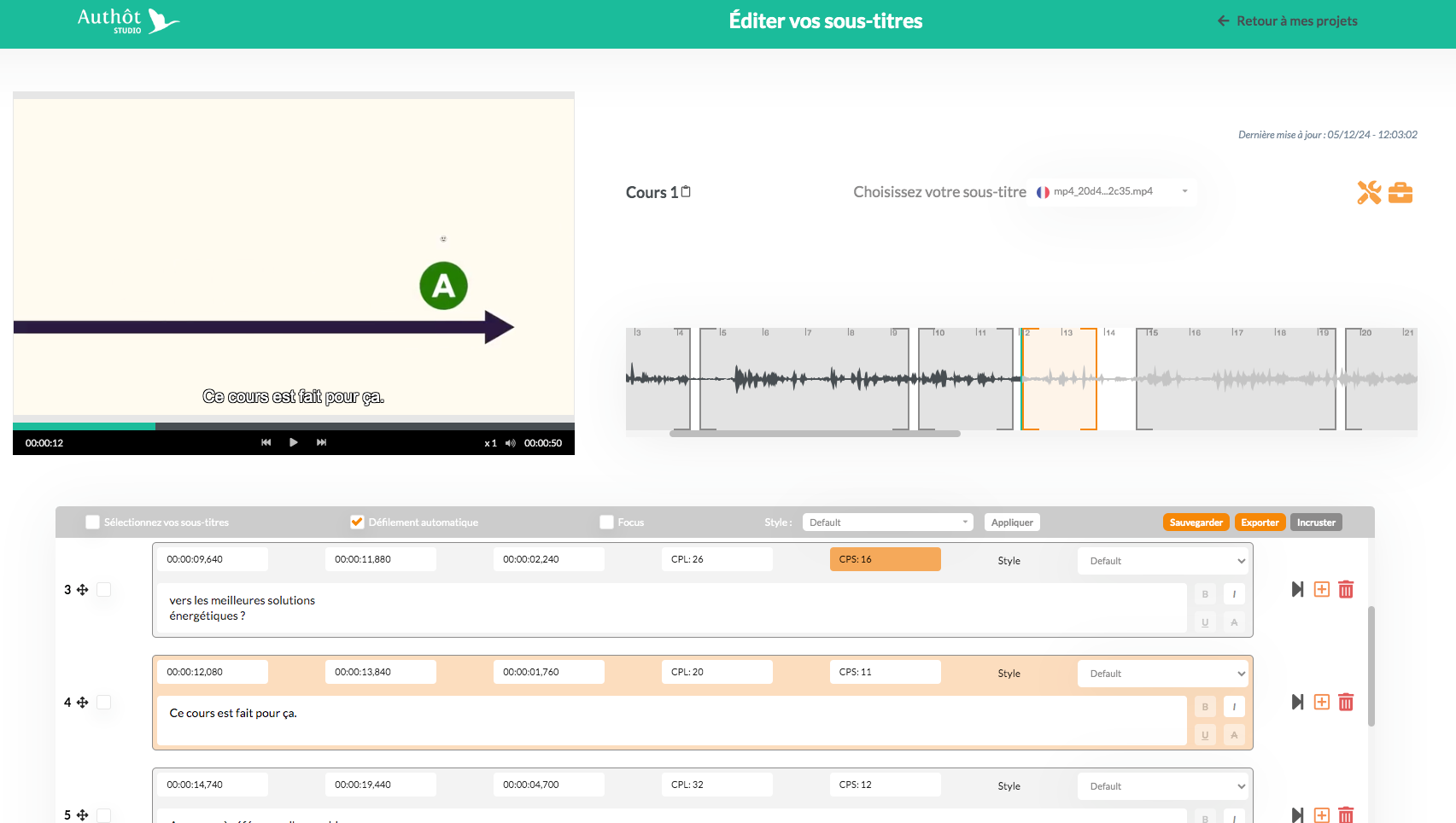Delete subtitle 4 with trash icon
The image size is (1456, 823).
1346,702
